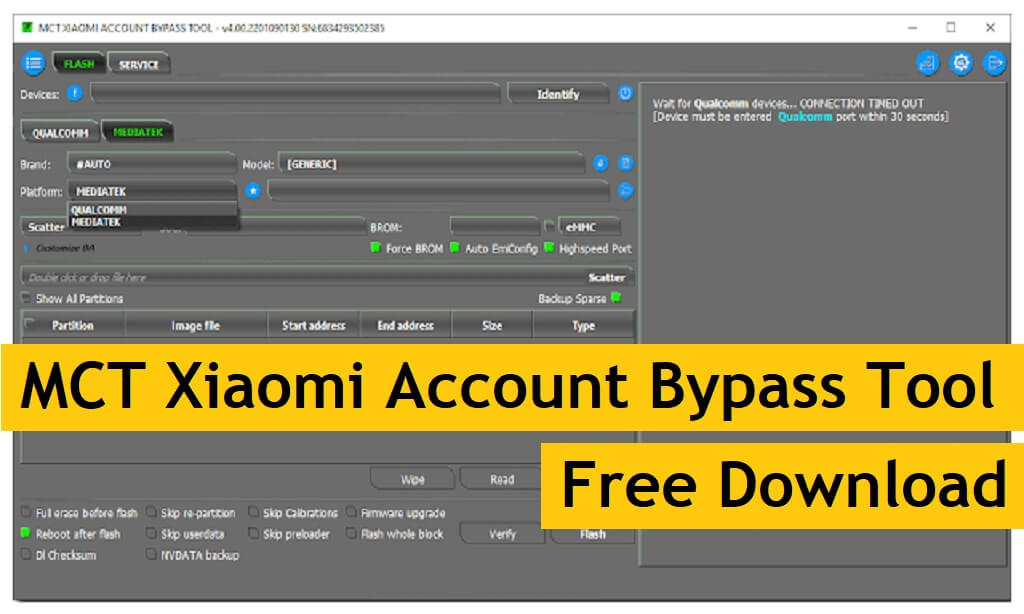
Task: Open the Brand dropdown showing #AUTO
Action: pos(150,161)
